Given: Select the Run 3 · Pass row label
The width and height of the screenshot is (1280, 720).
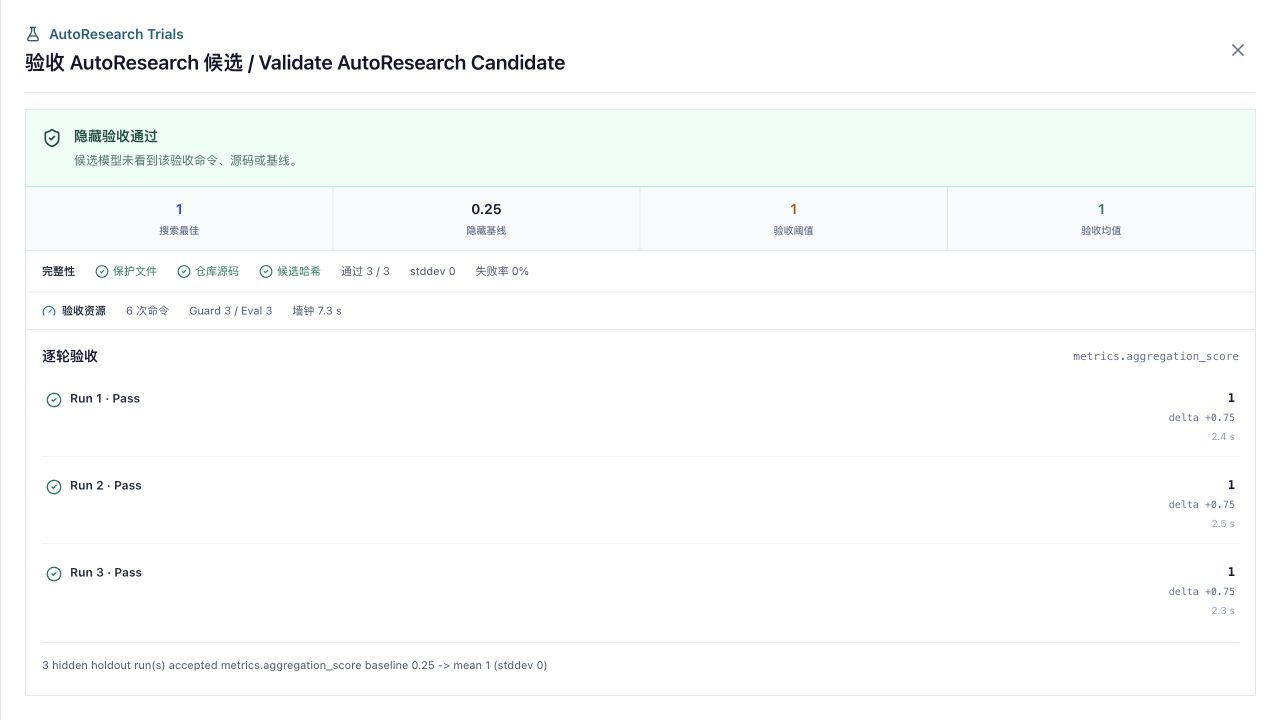Looking at the screenshot, I should (106, 572).
